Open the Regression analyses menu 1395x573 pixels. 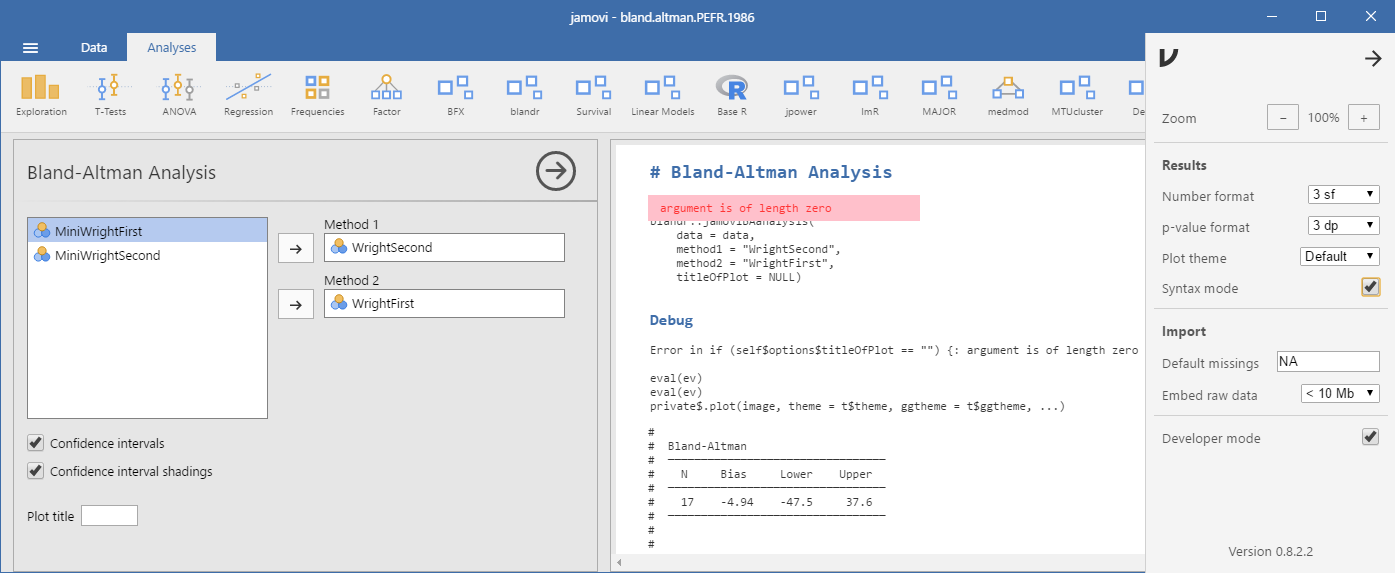[248, 96]
